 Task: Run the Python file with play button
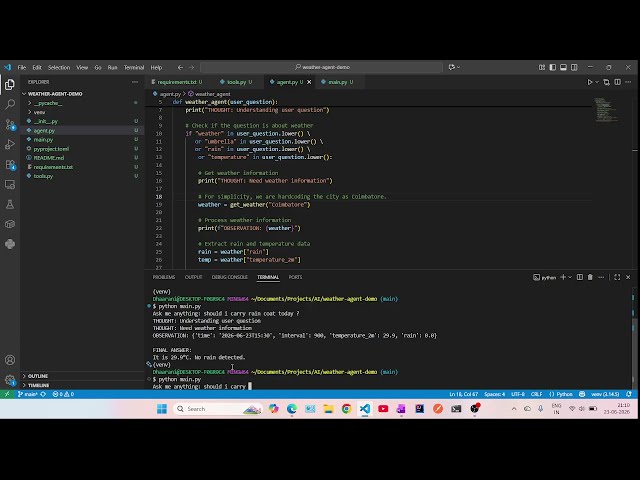click(589, 82)
